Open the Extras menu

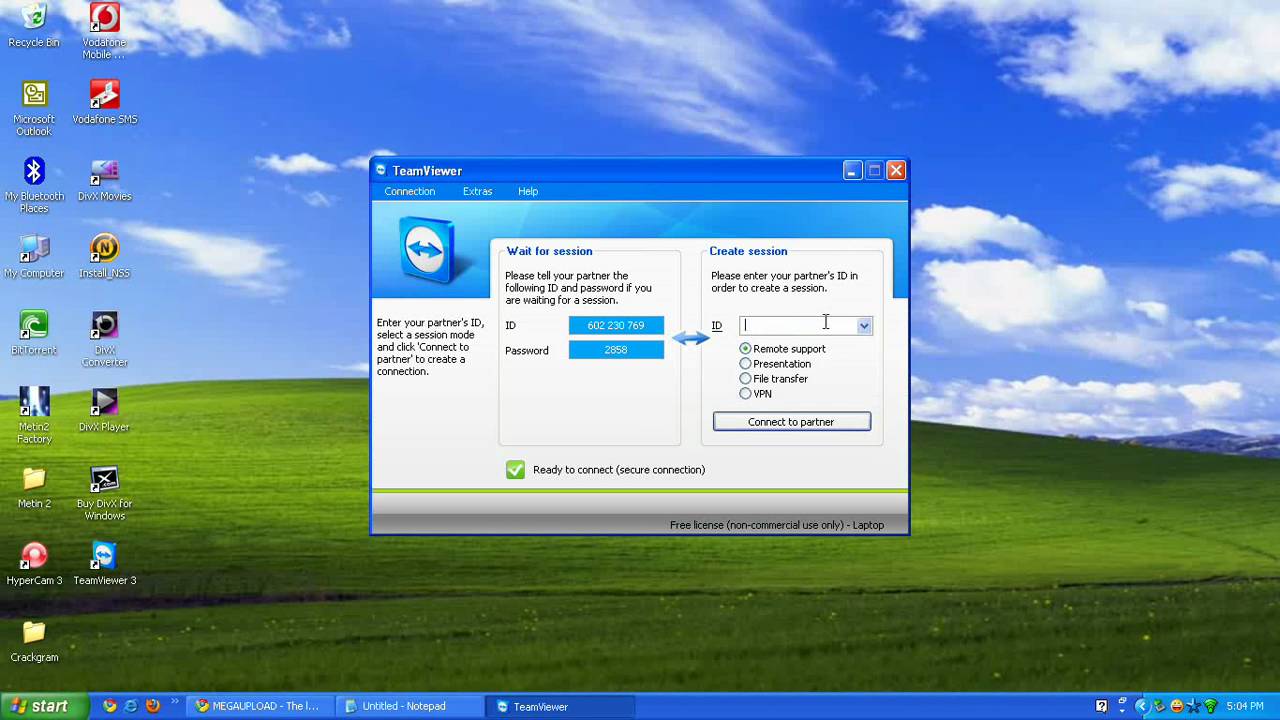(x=477, y=191)
